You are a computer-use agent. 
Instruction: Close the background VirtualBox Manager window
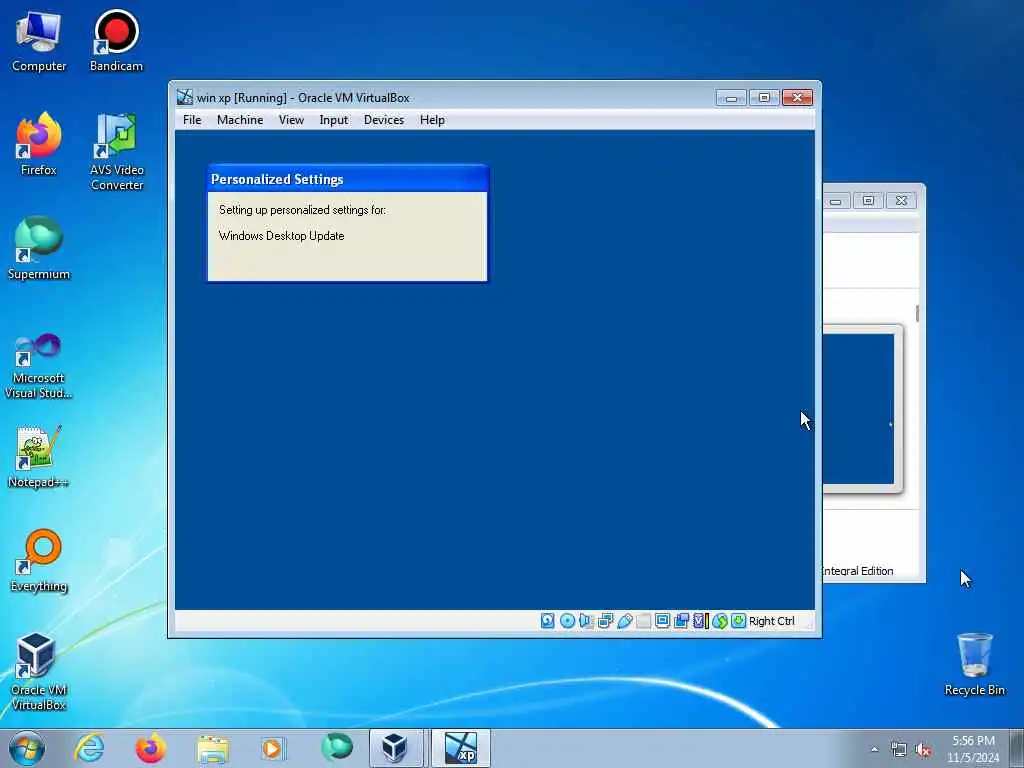click(901, 200)
